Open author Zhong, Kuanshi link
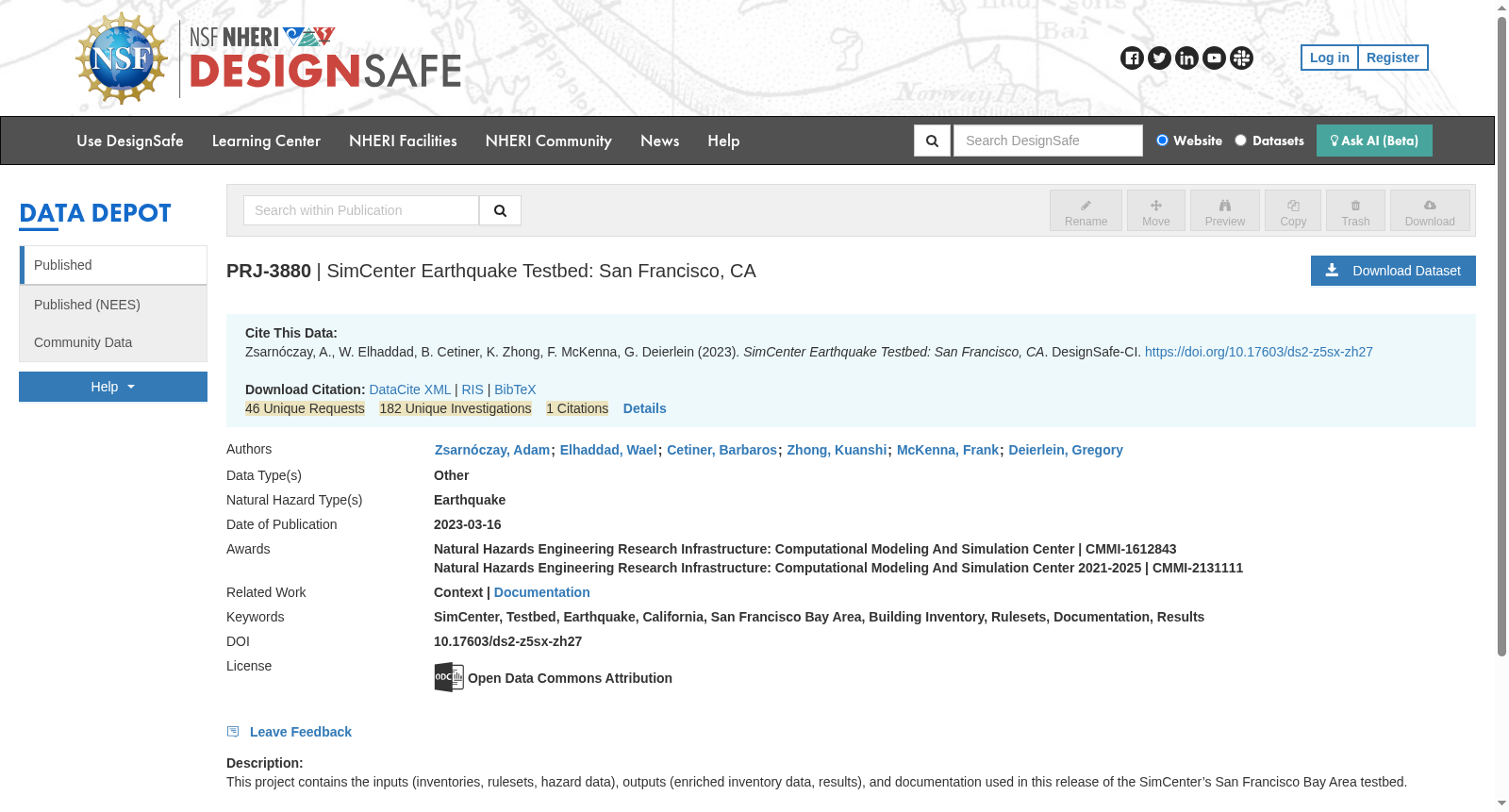Image resolution: width=1509 pixels, height=812 pixels. tap(837, 450)
